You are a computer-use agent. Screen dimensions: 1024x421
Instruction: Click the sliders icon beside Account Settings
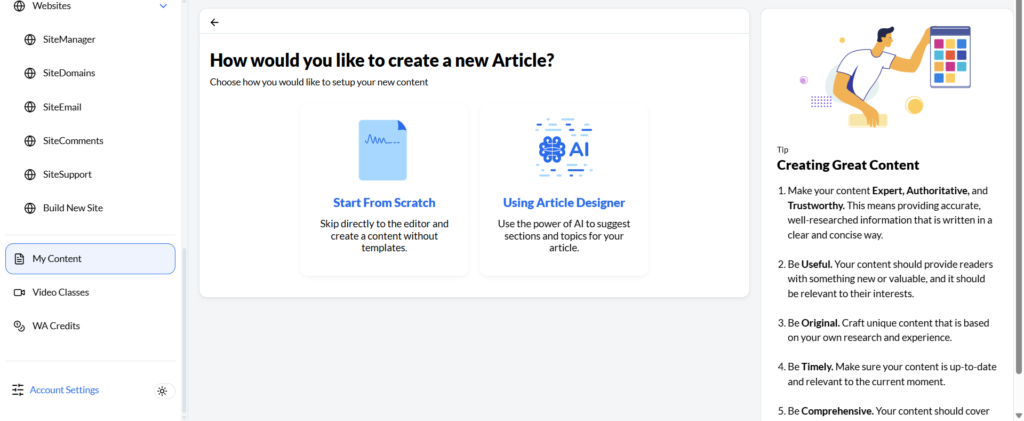pos(18,390)
